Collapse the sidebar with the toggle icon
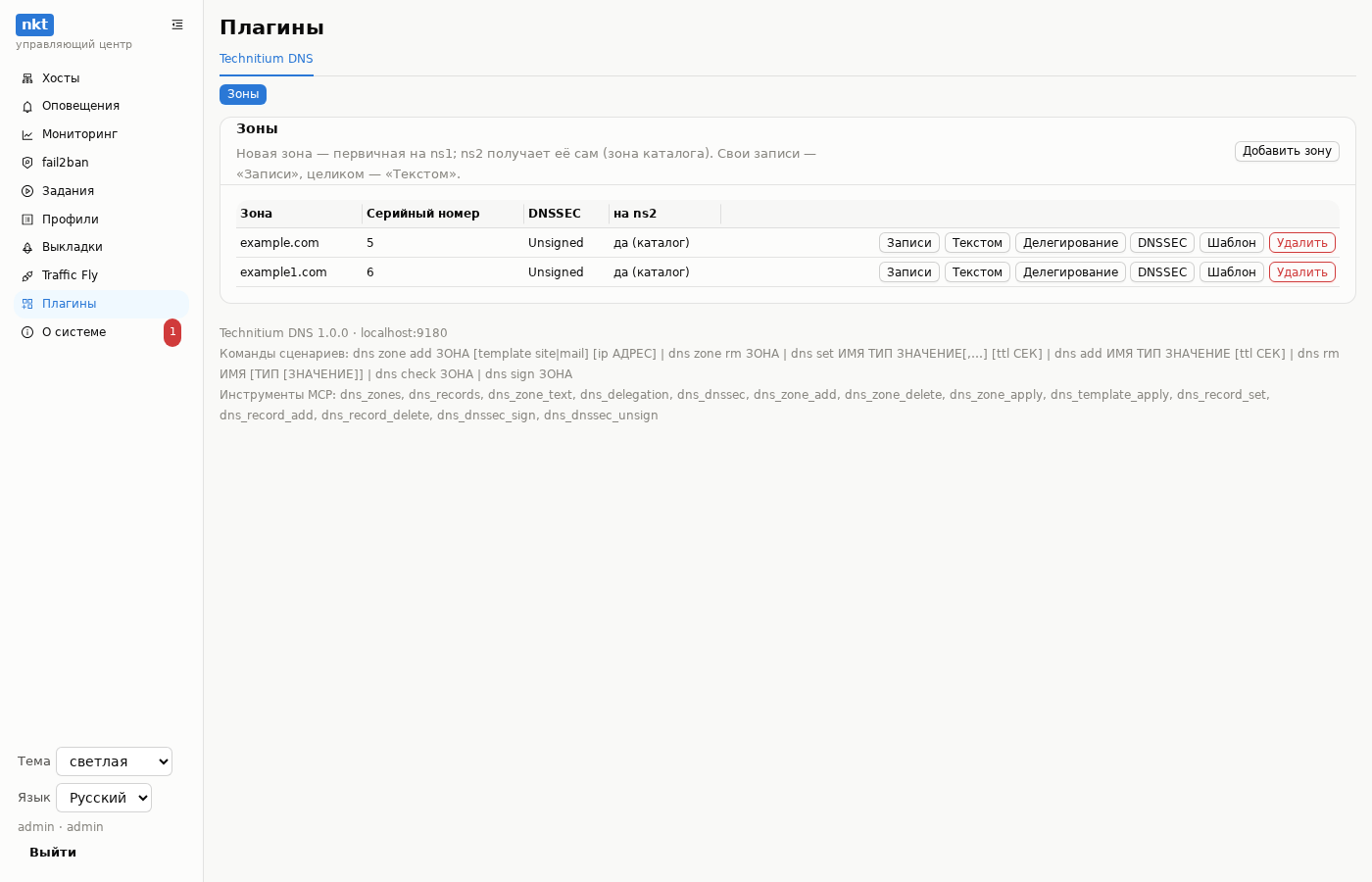 tap(177, 24)
